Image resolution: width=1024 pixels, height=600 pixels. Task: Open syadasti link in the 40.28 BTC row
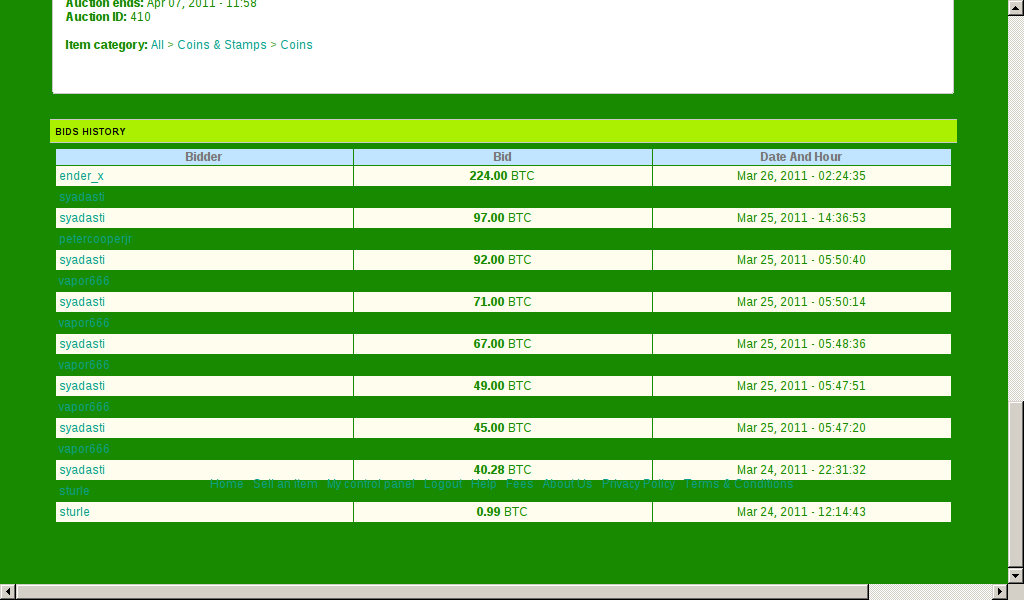tap(82, 470)
